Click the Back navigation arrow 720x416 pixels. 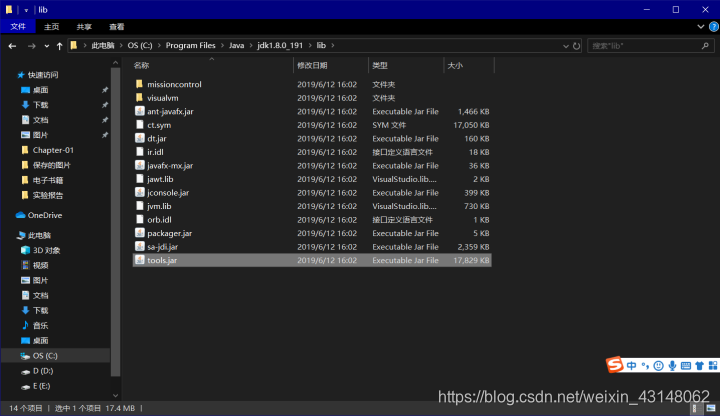12,46
